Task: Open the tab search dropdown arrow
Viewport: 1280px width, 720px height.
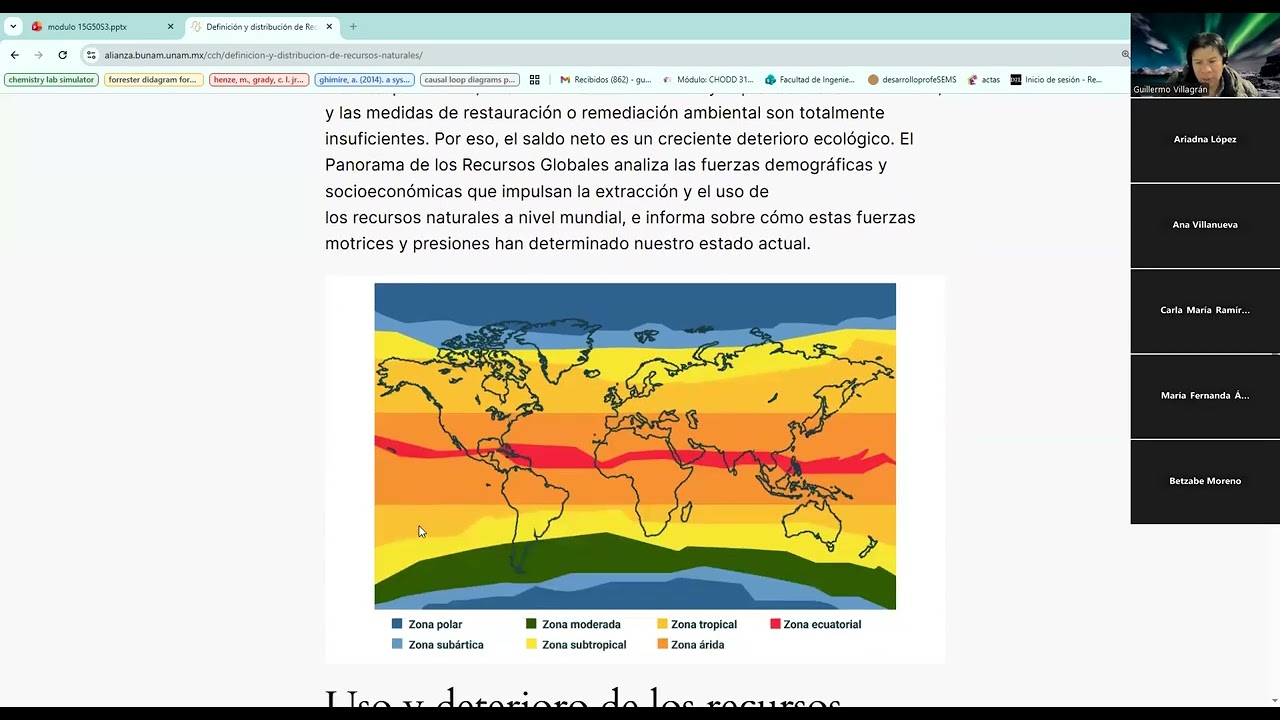Action: 13,27
